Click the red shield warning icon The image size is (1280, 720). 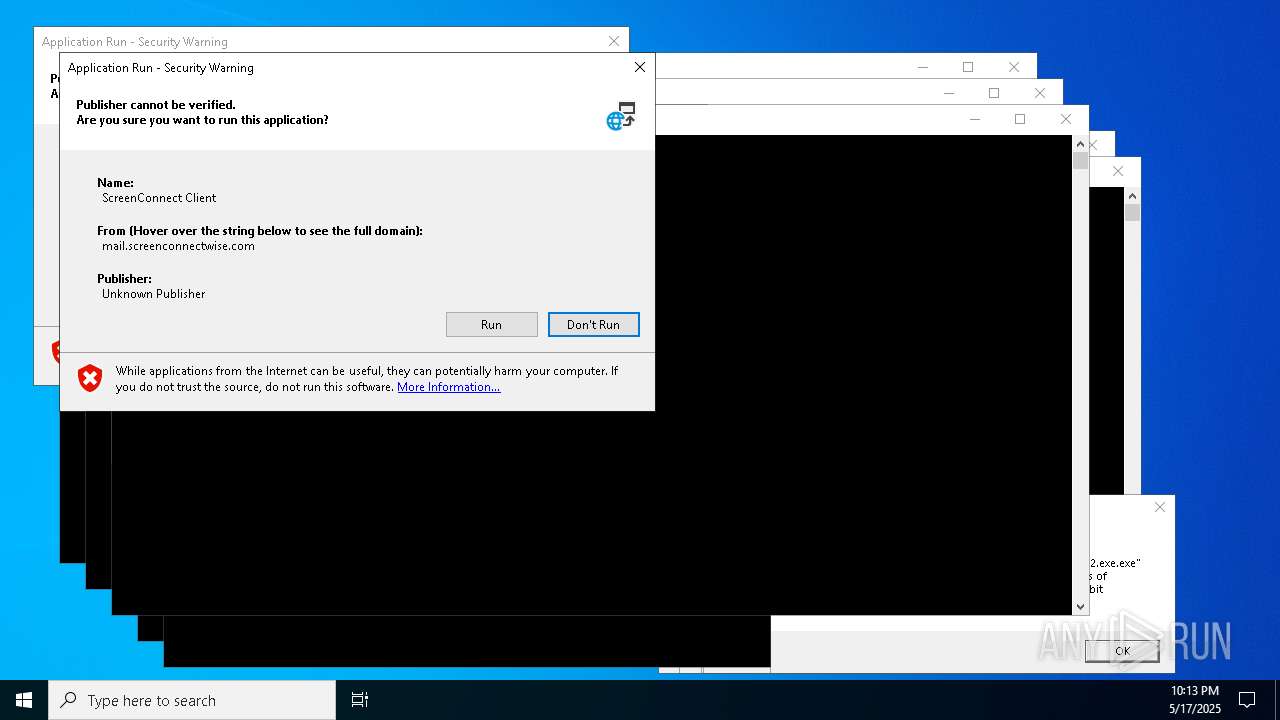click(90, 378)
